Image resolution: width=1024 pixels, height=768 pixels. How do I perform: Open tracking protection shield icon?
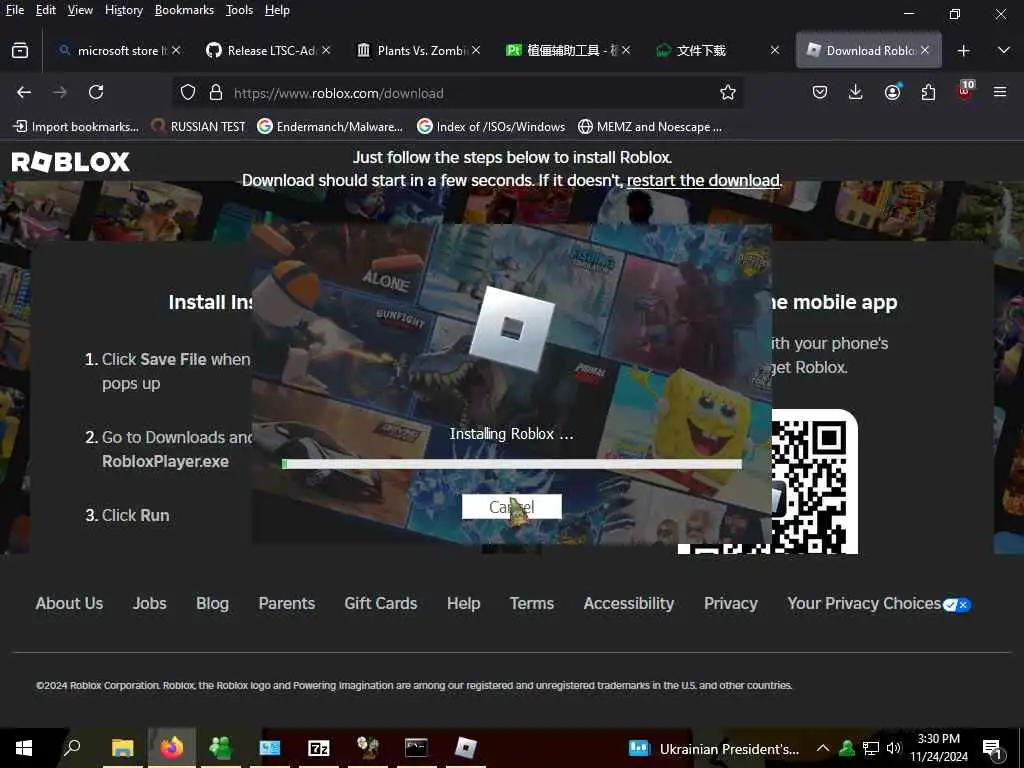[188, 93]
